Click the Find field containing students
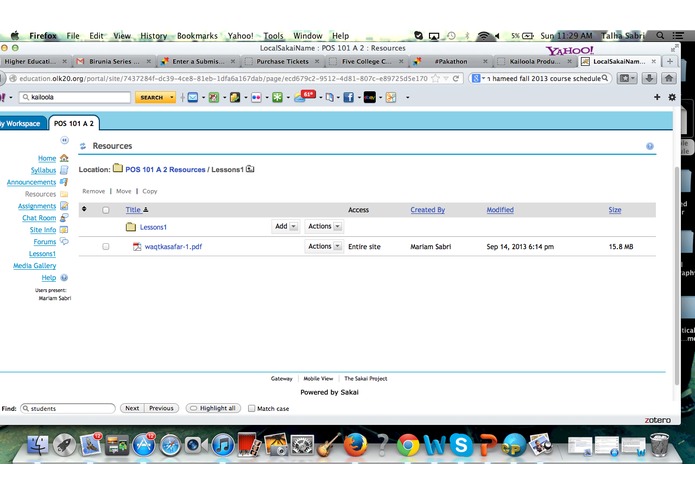The image size is (695, 494). click(68, 408)
